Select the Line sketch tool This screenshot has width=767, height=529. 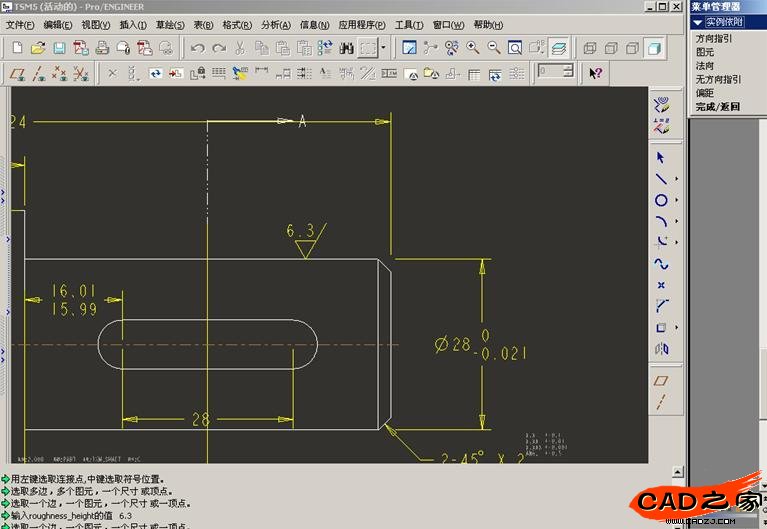[x=661, y=179]
